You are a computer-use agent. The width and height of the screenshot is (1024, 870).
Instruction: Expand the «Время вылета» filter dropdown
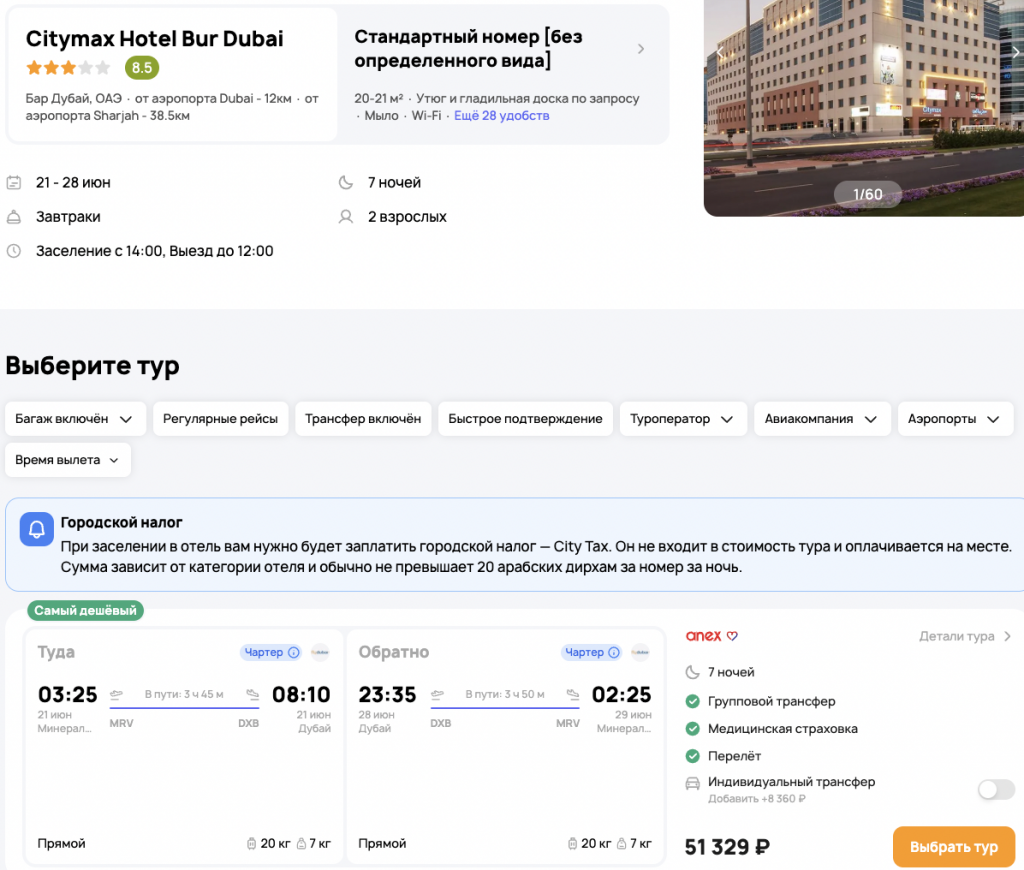click(x=68, y=460)
